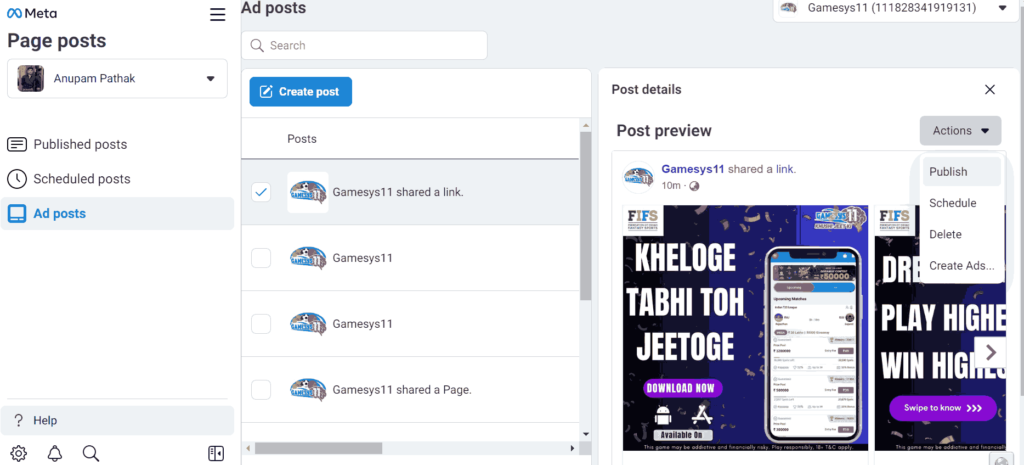This screenshot has width=1024, height=465.
Task: Choose Publish from the Actions menu
Action: pyautogui.click(x=948, y=171)
